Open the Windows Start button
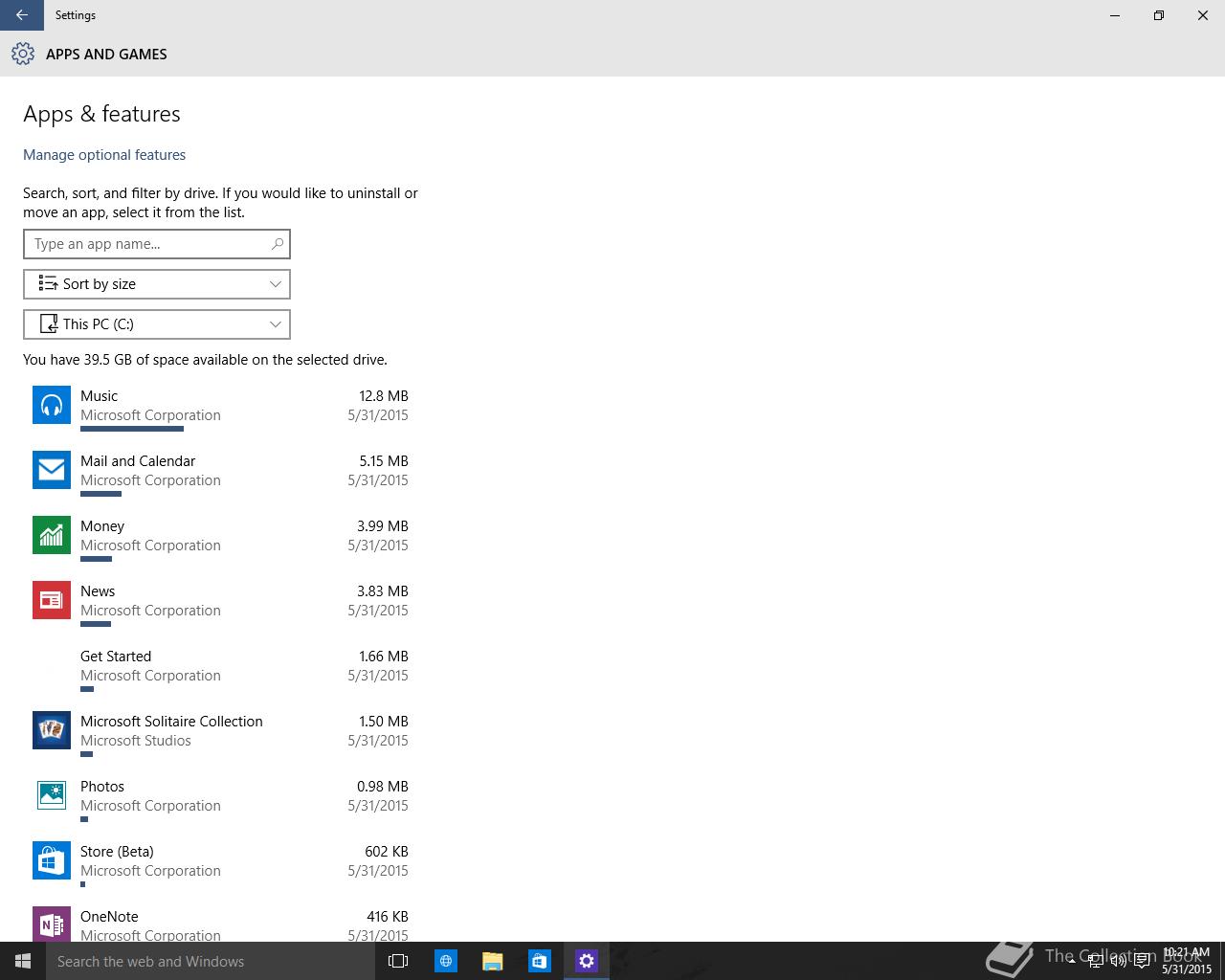Viewport: 1225px width, 980px height. [23, 961]
